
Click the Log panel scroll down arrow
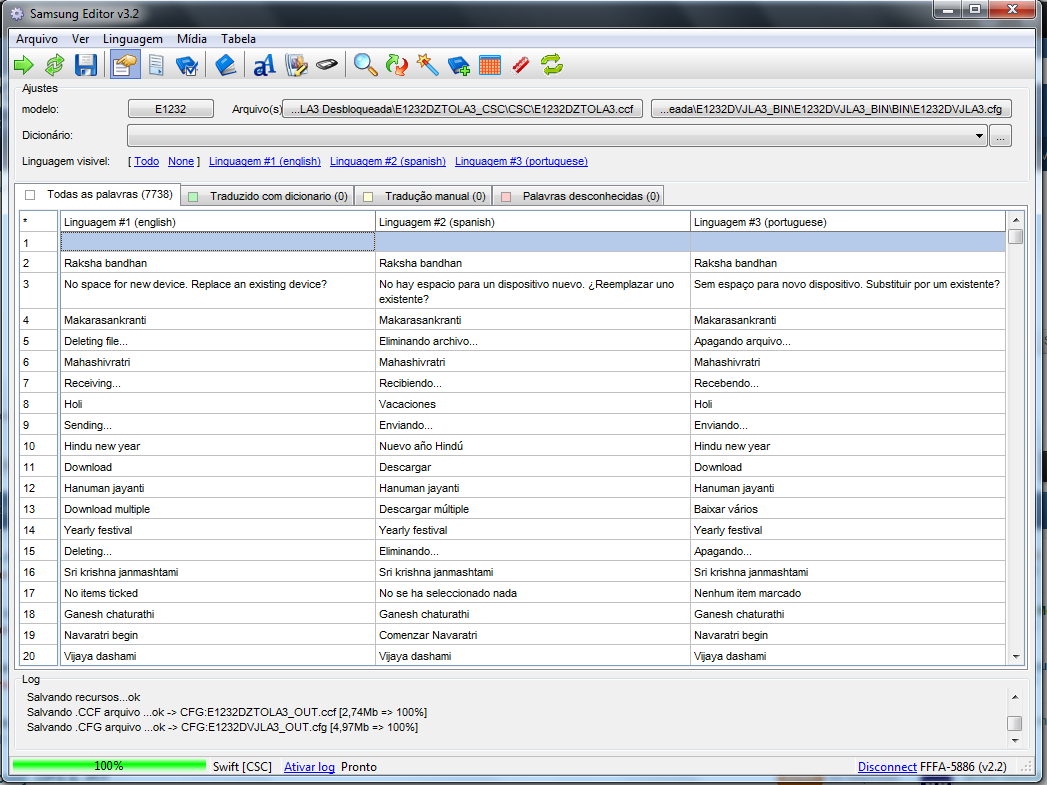[1014, 740]
